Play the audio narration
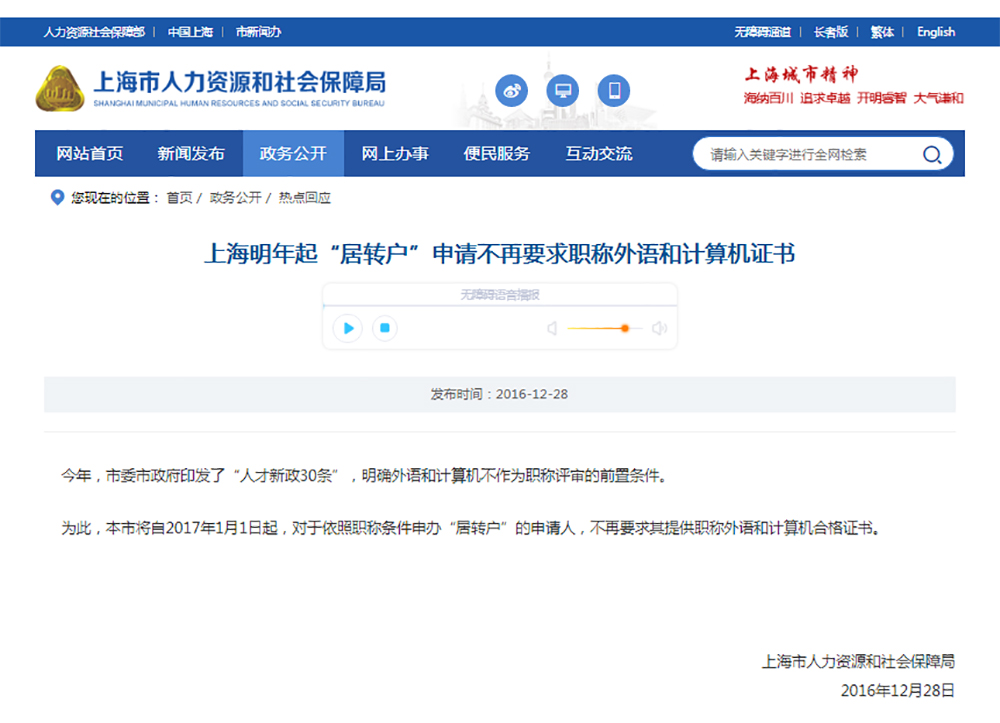The height and width of the screenshot is (723, 1000). pos(348,328)
